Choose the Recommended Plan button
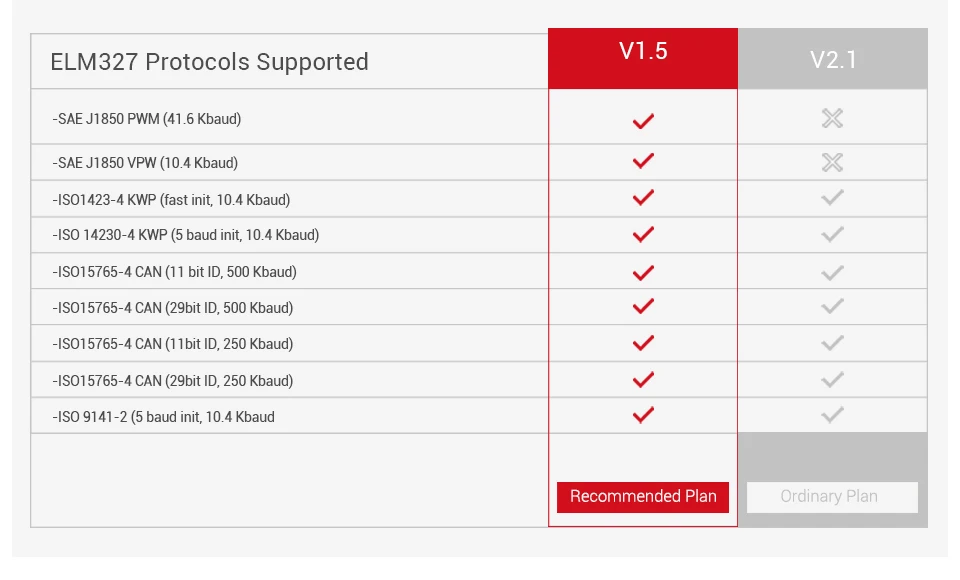Viewport: 960px width, 580px height. point(643,497)
